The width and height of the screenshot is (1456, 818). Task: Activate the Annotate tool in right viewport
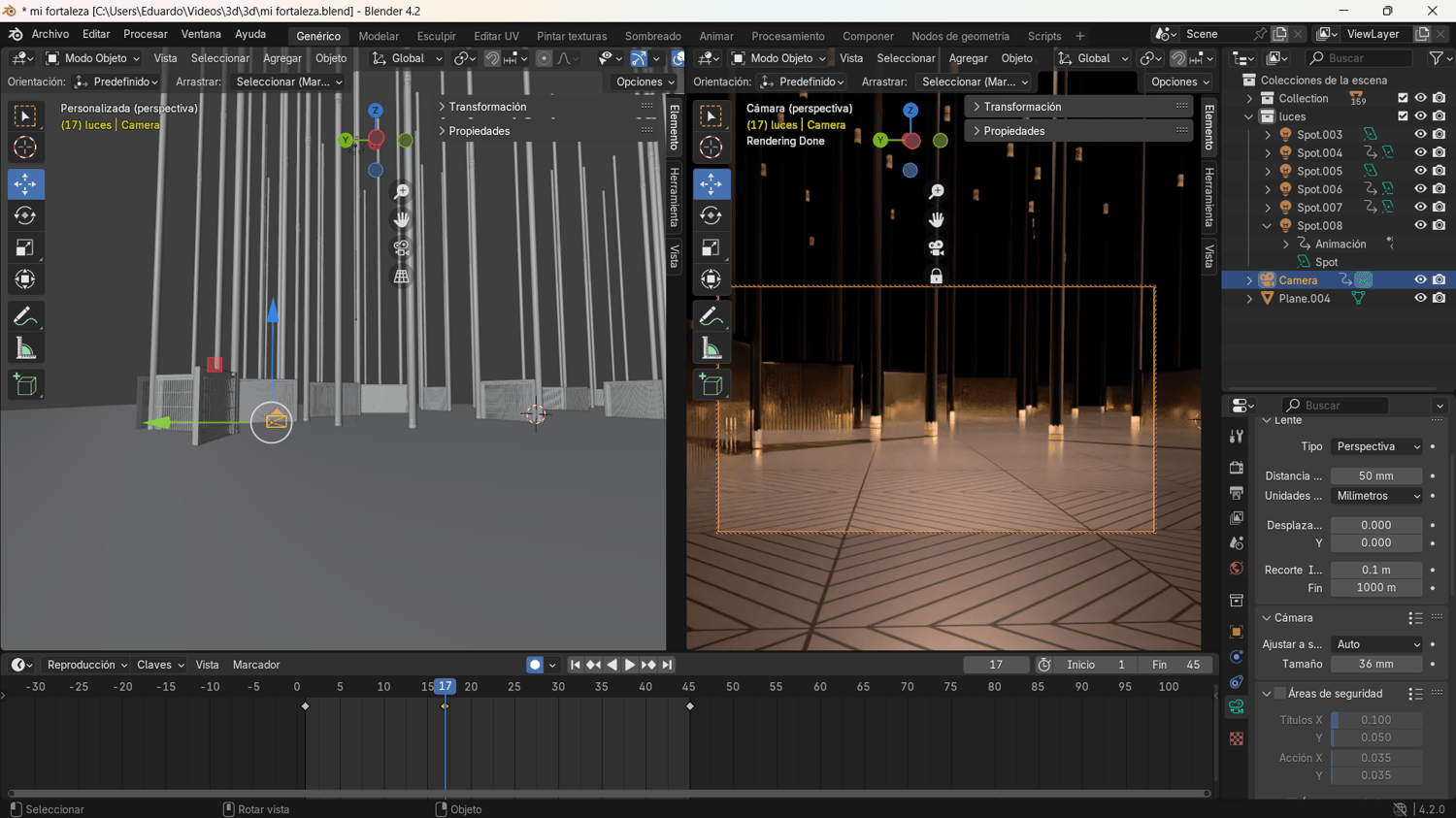[711, 316]
